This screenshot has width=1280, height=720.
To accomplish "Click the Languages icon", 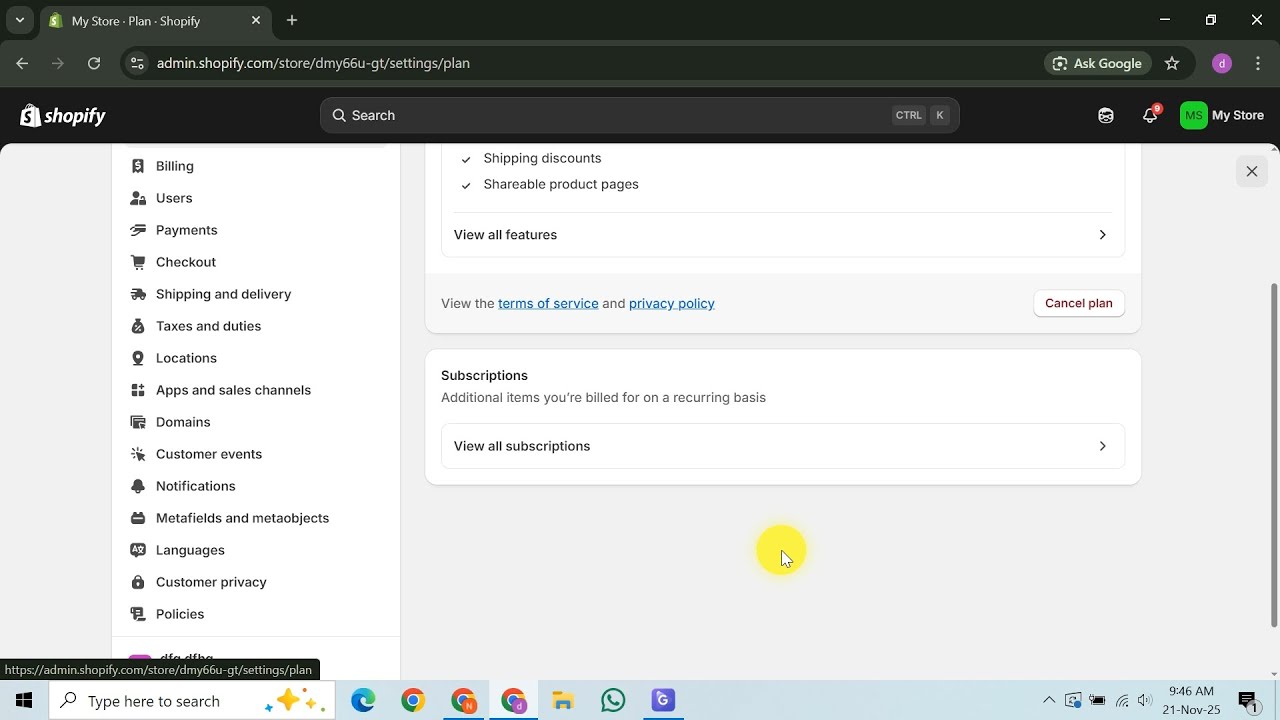I will [138, 550].
